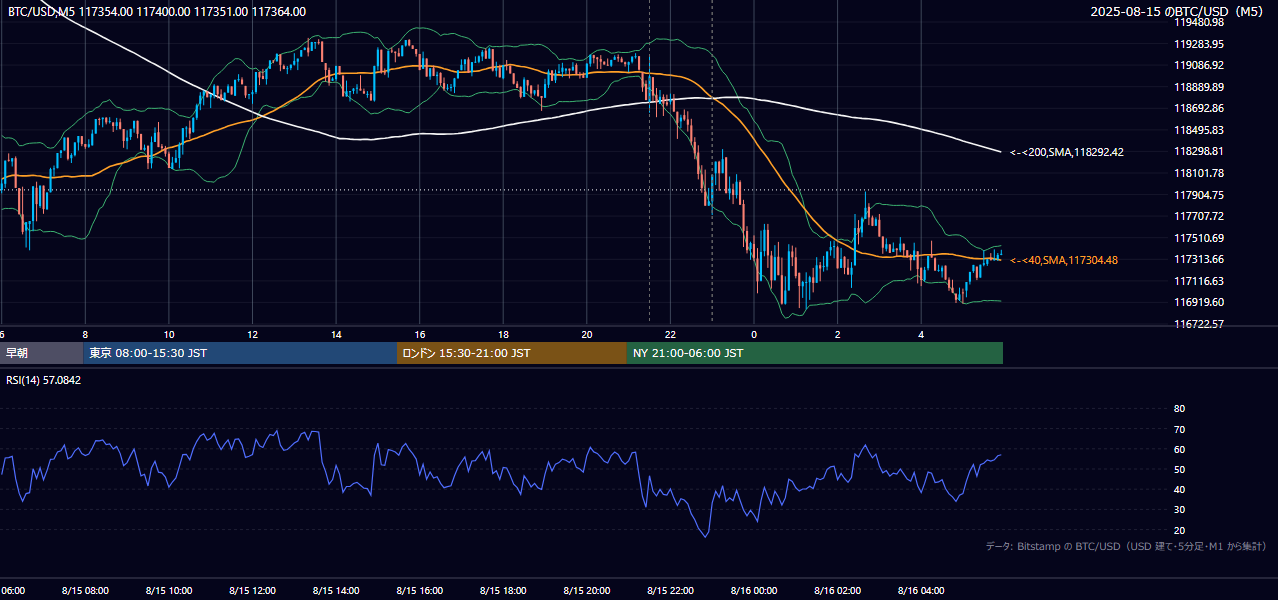1278x600 pixels.
Task: Click price axis label 117116.63
Action: point(1199,281)
